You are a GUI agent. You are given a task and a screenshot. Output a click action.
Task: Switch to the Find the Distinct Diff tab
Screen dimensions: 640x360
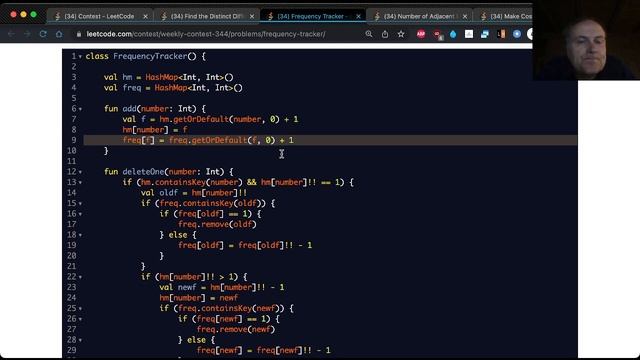click(x=206, y=16)
